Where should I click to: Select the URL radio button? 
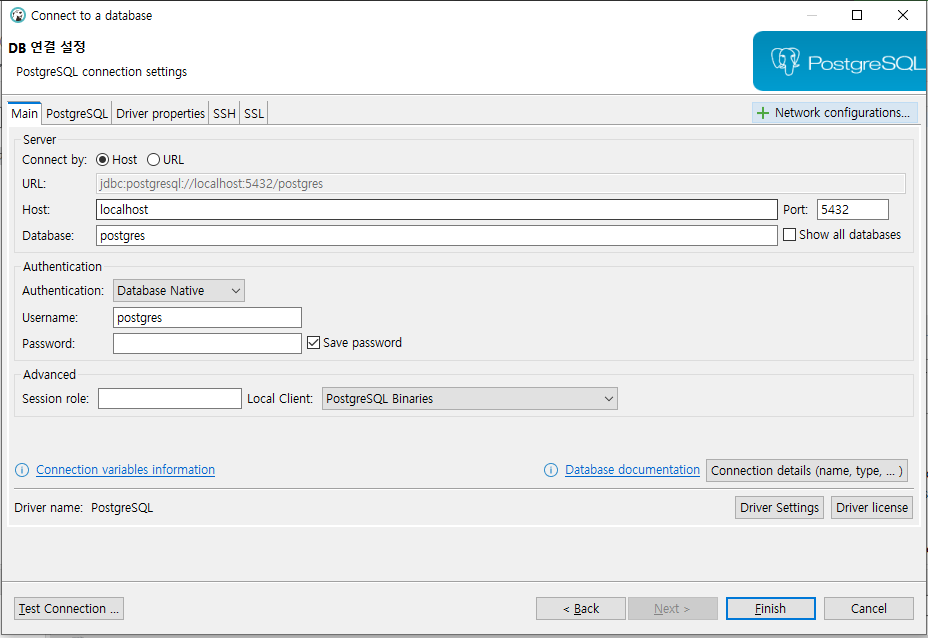coord(153,160)
